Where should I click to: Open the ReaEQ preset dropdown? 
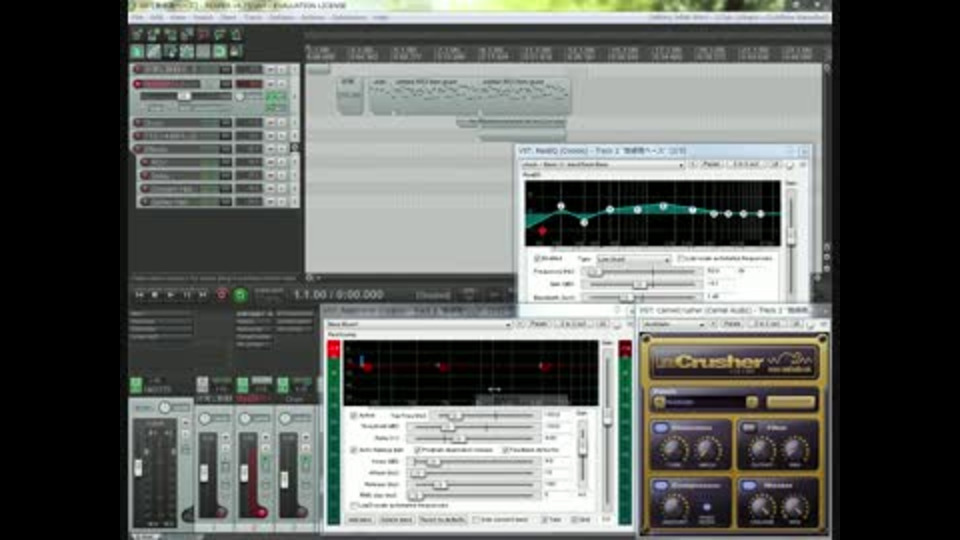point(602,165)
